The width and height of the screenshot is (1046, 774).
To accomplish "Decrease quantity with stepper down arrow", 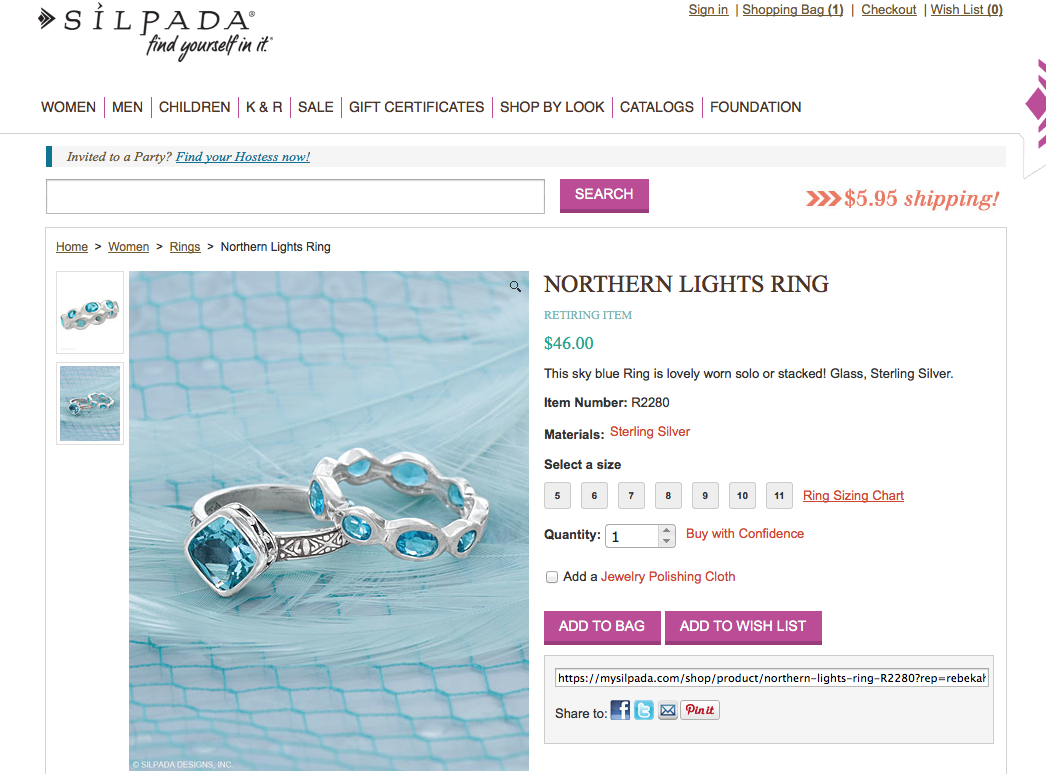I will coord(666,541).
